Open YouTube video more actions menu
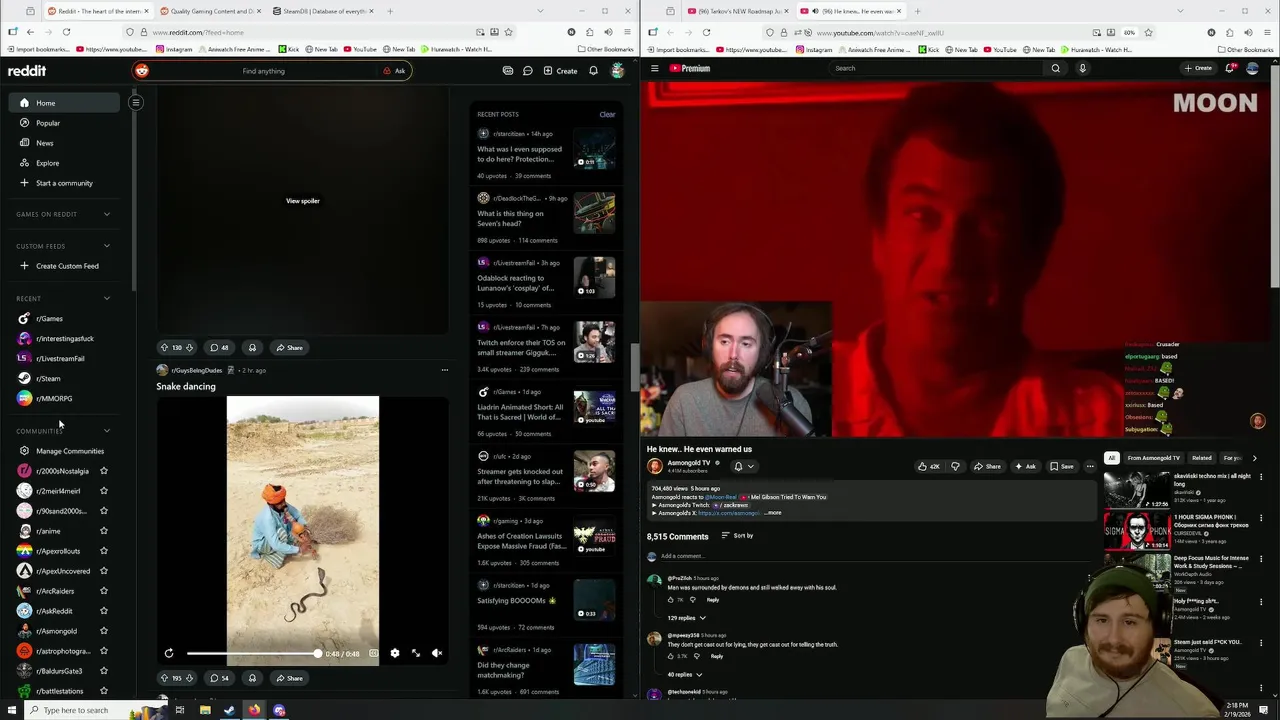 pos(1090,466)
